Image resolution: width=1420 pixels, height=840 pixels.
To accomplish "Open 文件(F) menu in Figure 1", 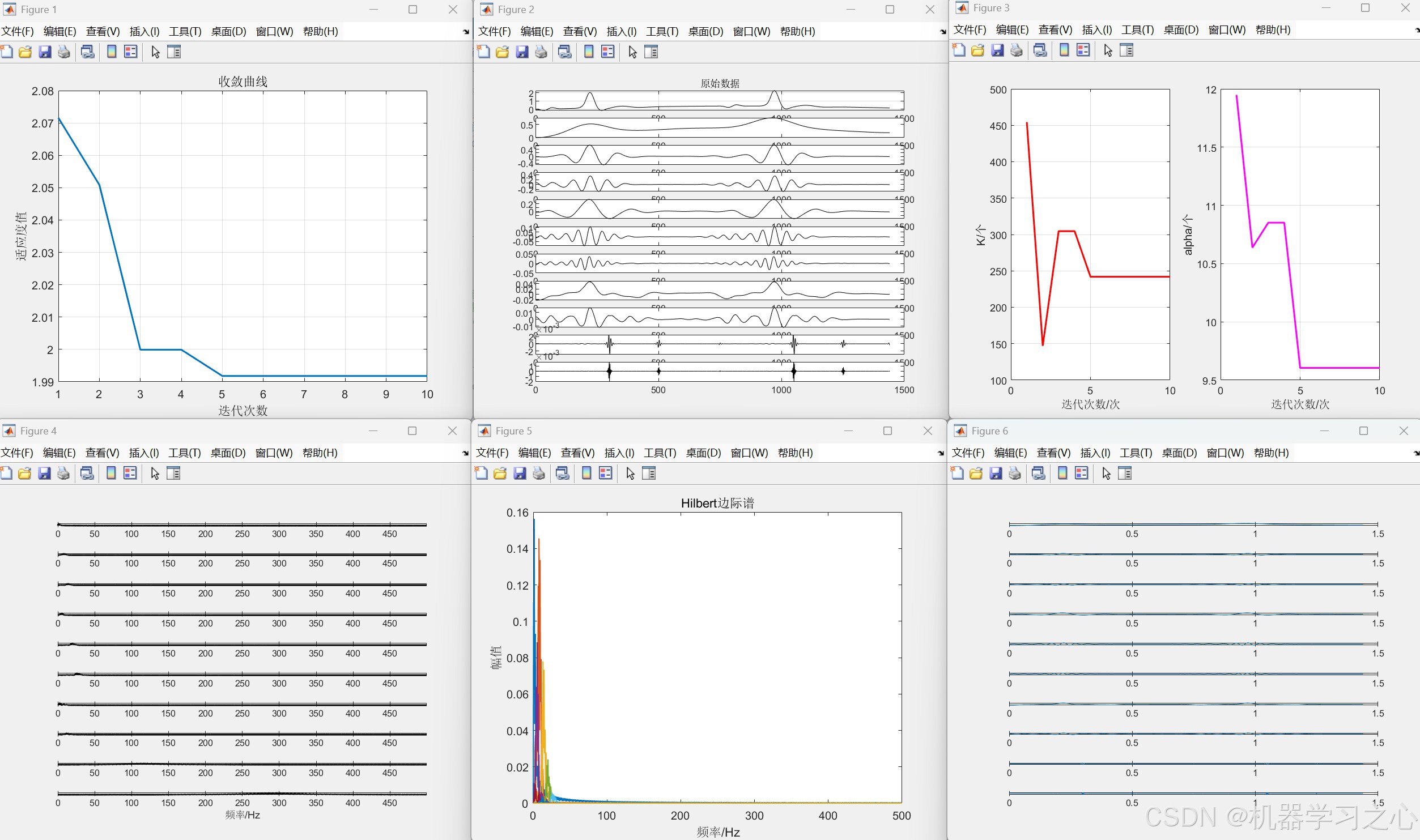I will (18, 31).
